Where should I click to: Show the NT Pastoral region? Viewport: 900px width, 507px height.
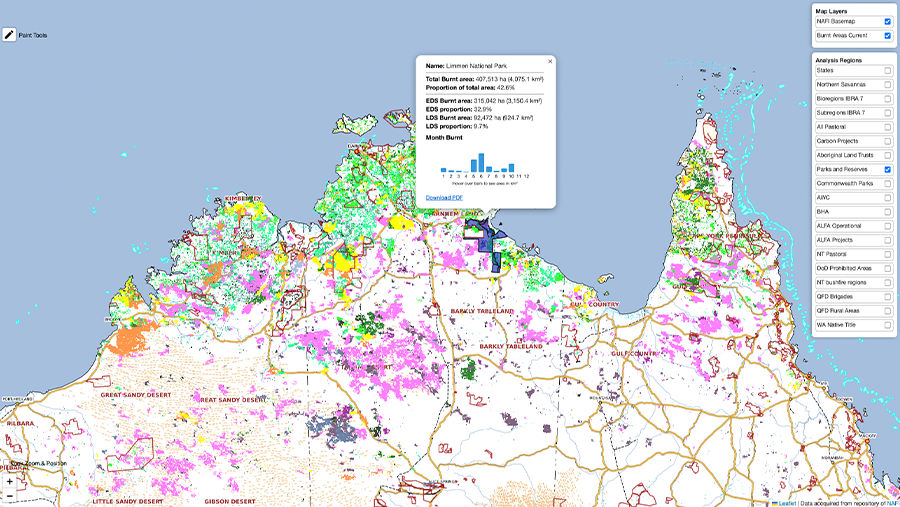(x=888, y=254)
